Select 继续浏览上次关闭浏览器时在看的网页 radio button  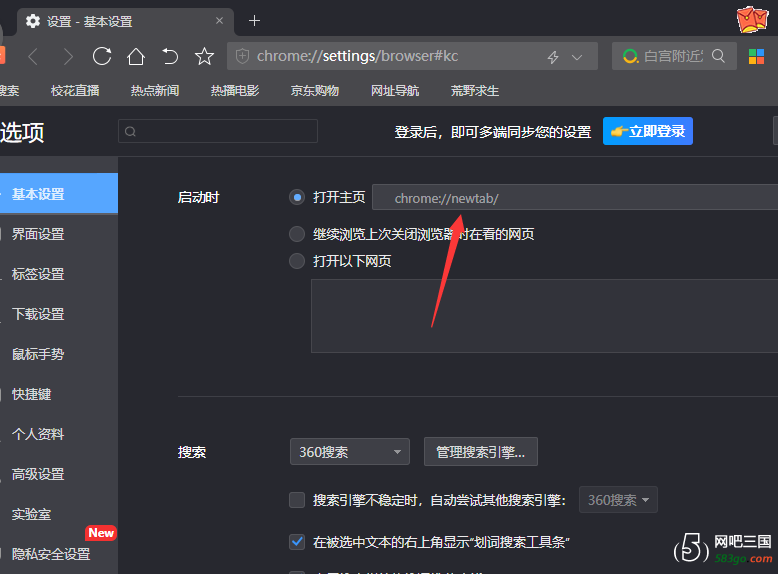(297, 234)
